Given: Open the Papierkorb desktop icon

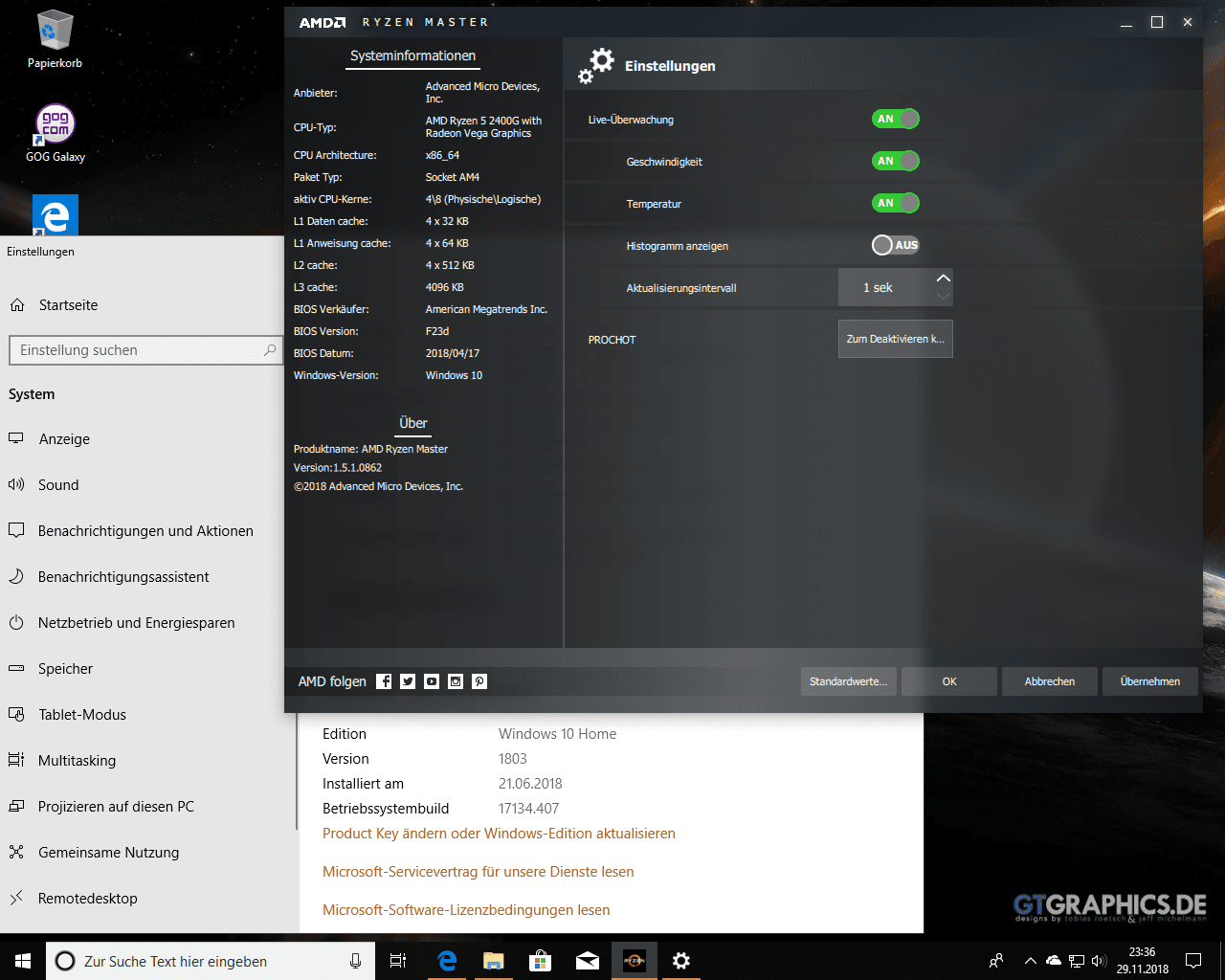Looking at the screenshot, I should pos(55,40).
